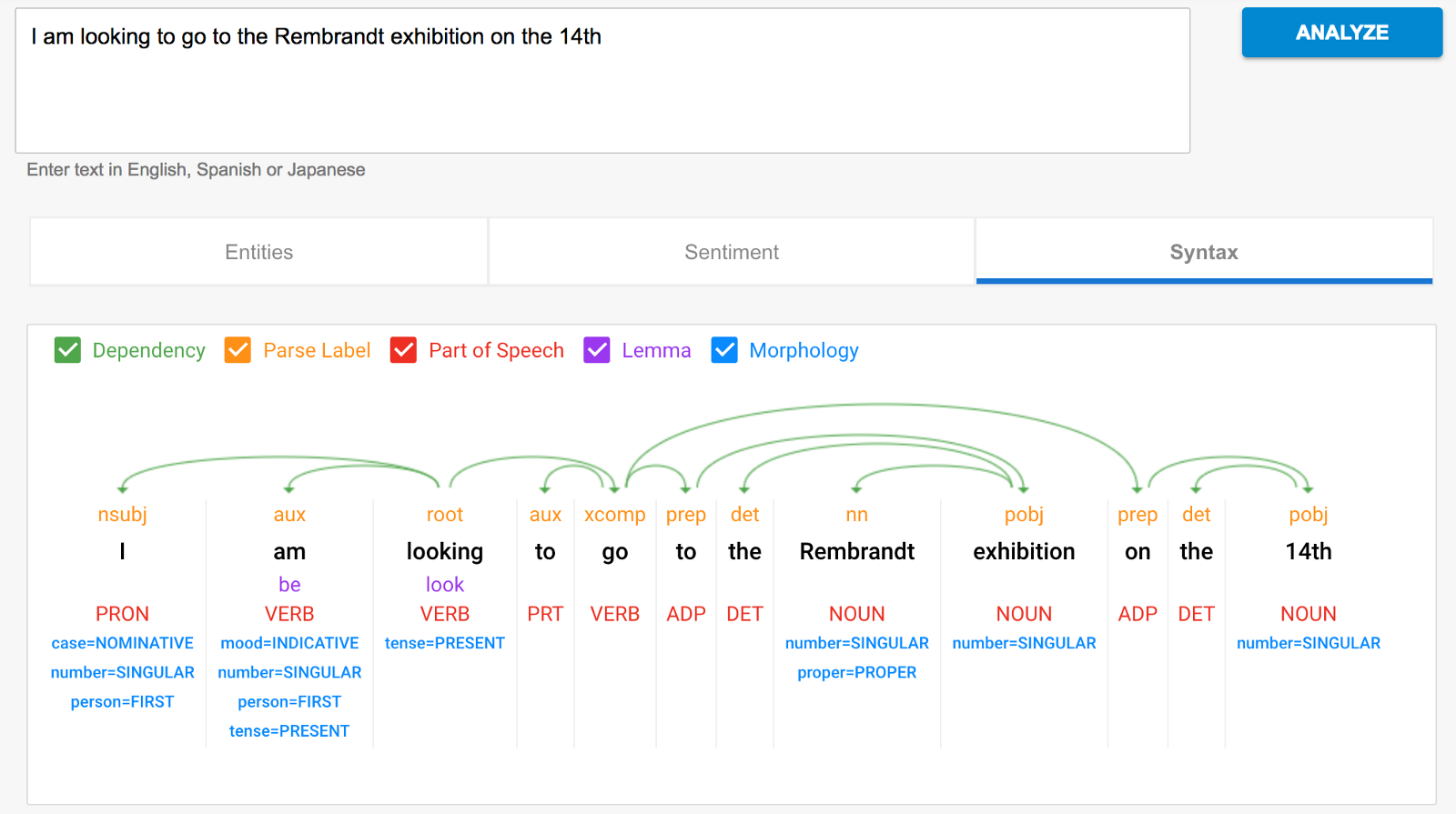Click the "14th" token
1456x814 pixels.
(x=1308, y=551)
